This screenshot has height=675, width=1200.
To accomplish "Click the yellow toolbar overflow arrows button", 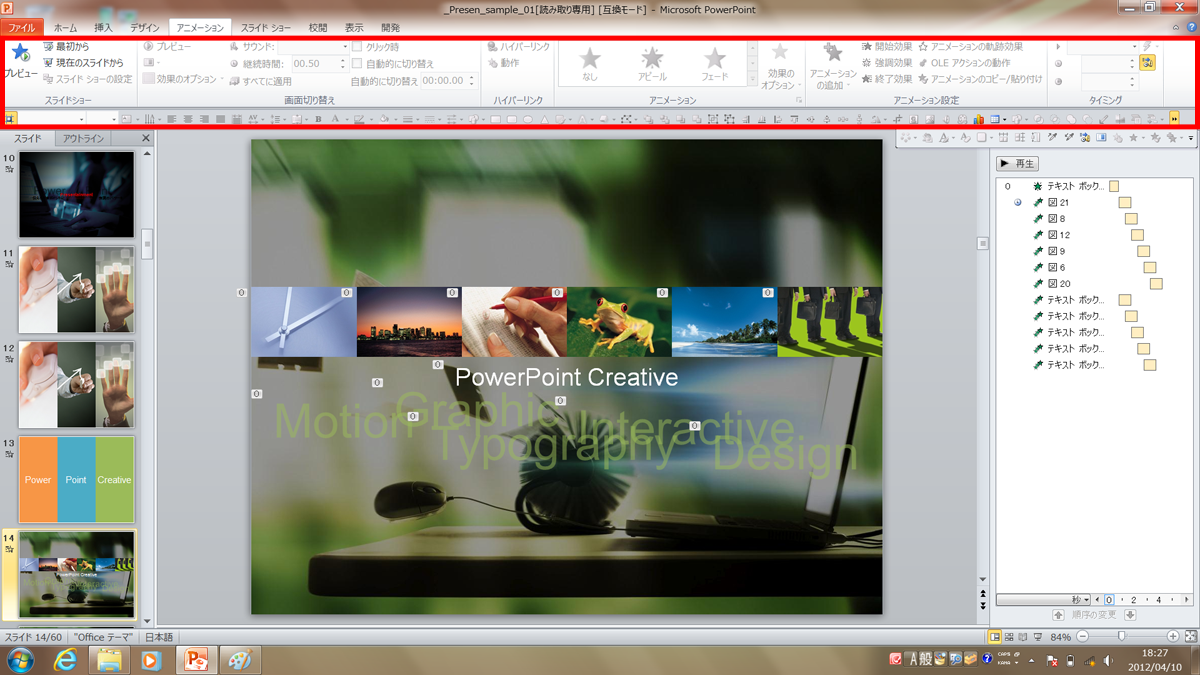I will pos(1173,119).
